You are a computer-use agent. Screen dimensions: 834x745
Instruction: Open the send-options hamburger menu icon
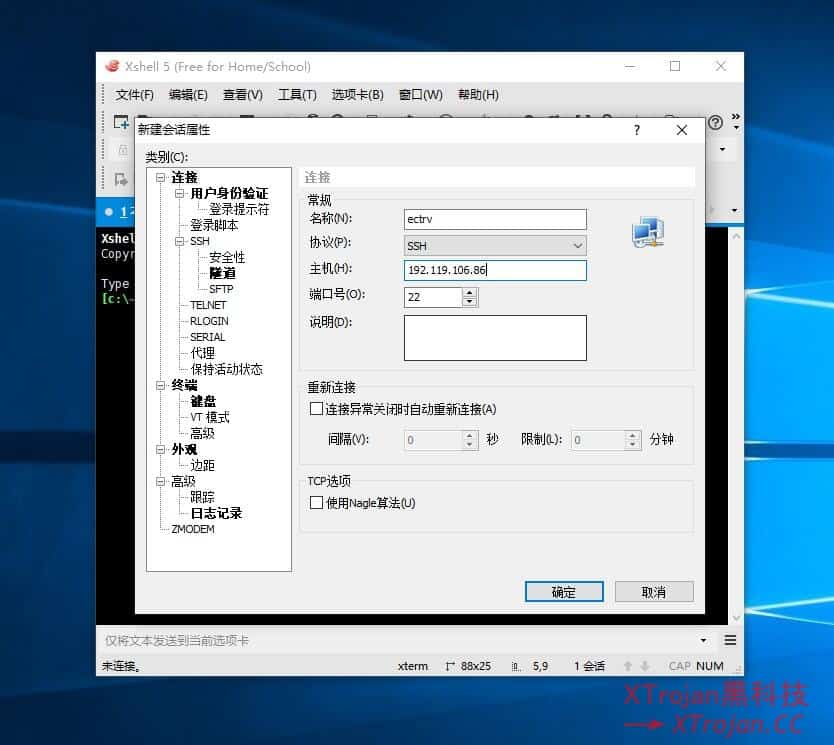coord(730,640)
